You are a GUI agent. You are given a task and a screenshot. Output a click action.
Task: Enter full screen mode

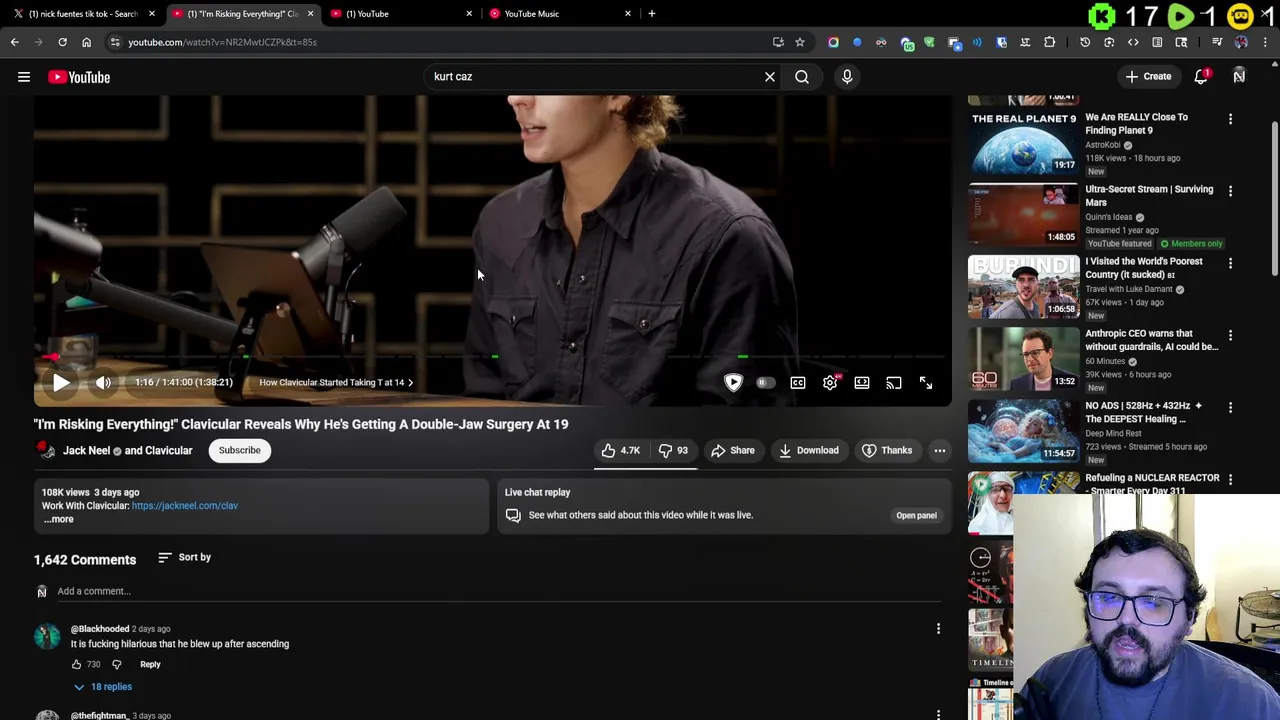coord(926,382)
